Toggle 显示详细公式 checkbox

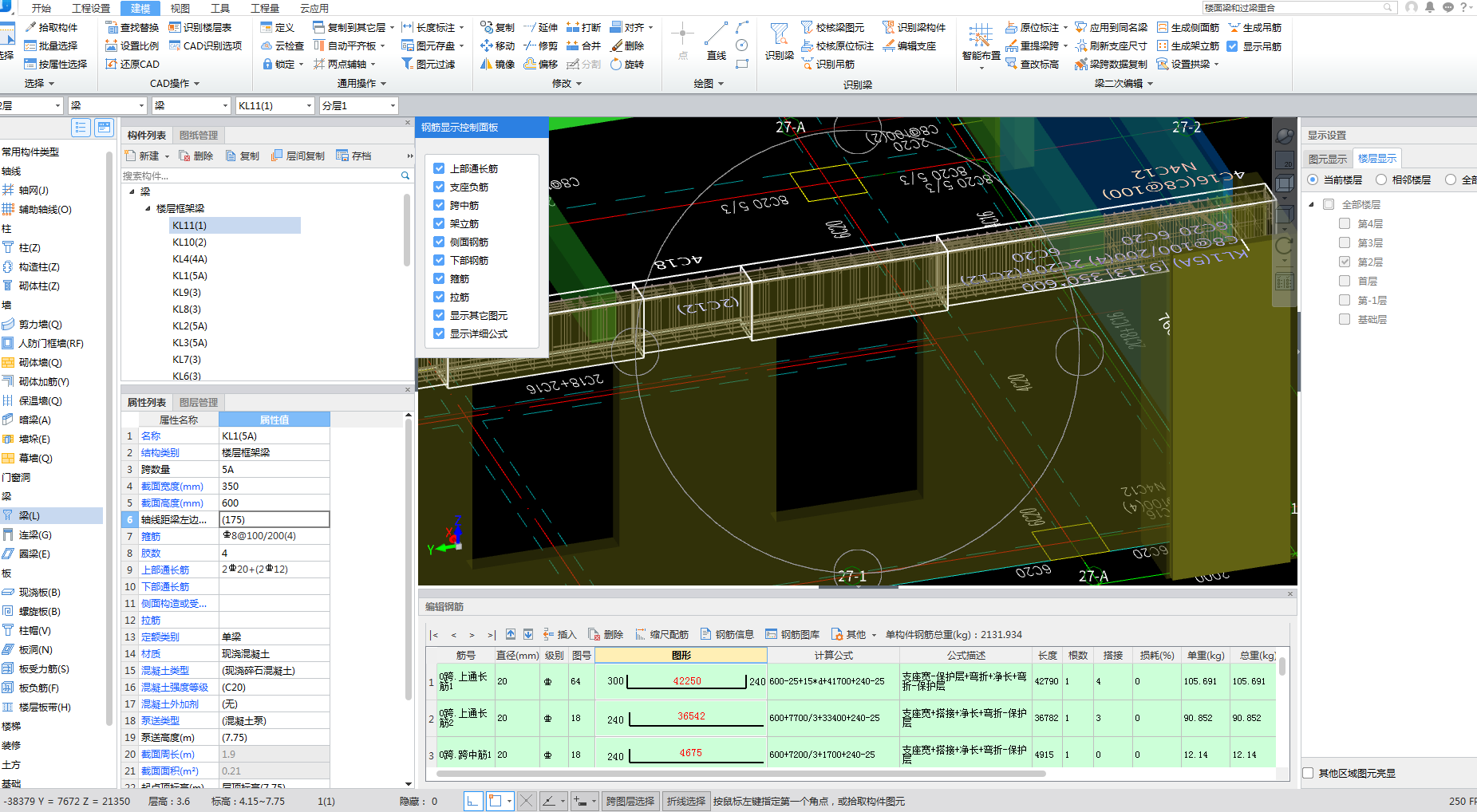pyautogui.click(x=439, y=333)
